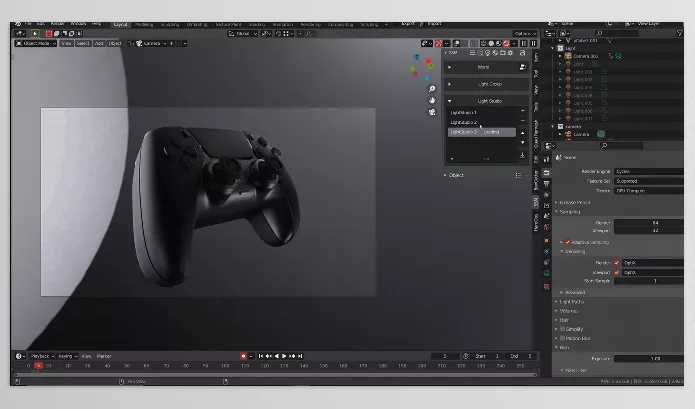
Task: Switch to the Modeling workspace tab
Action: click(144, 25)
